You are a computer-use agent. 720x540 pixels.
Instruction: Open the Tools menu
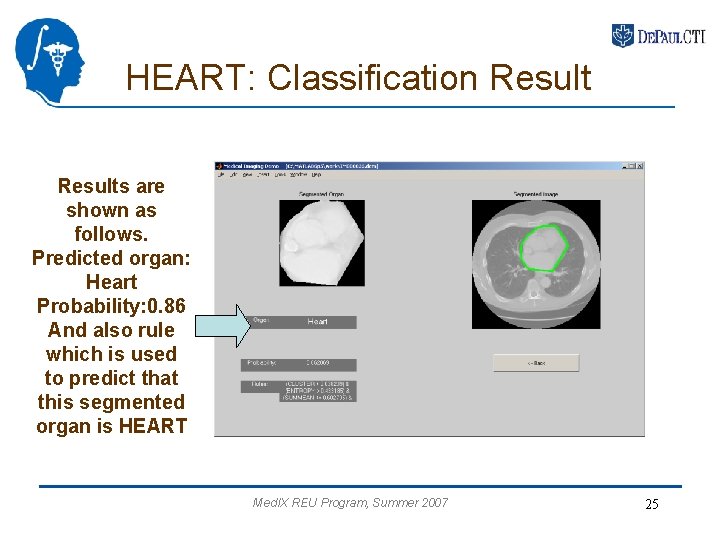[280, 175]
